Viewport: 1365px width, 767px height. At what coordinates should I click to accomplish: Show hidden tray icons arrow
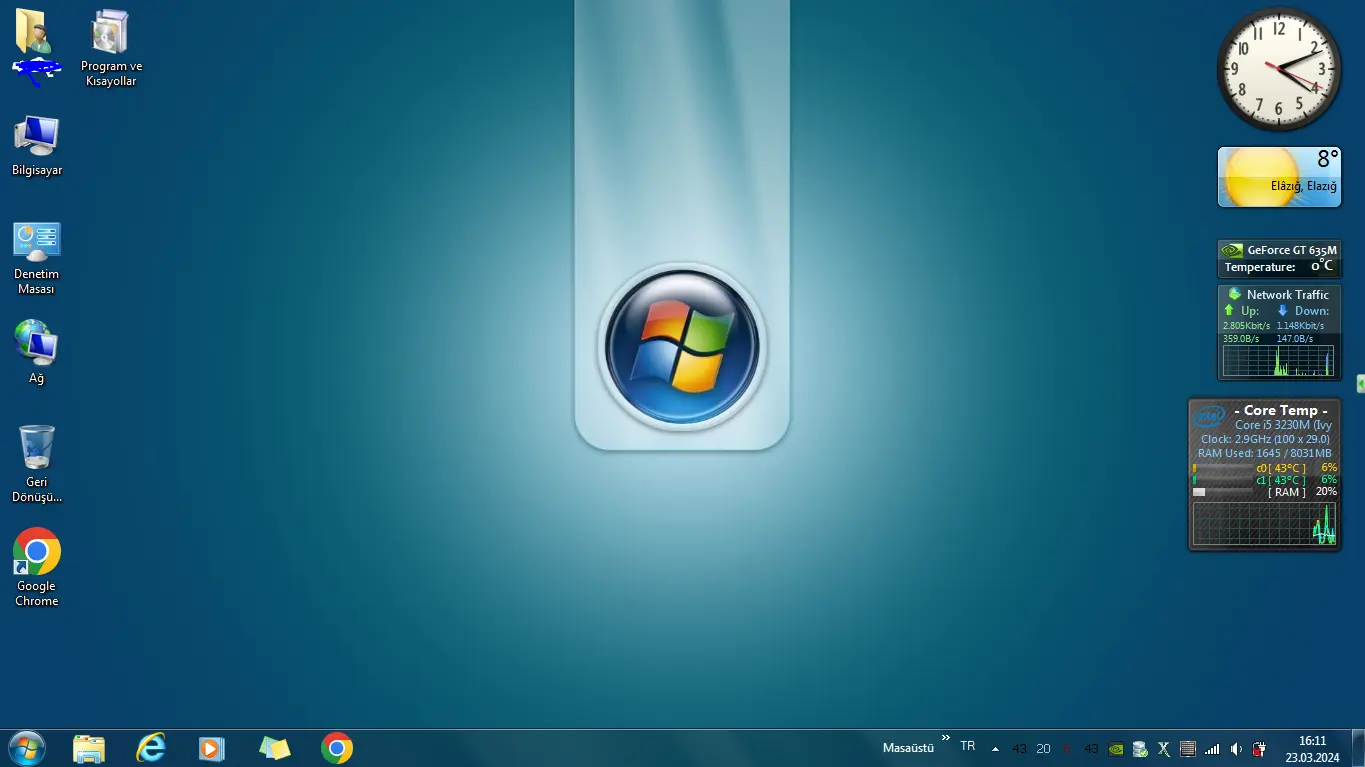(x=995, y=748)
